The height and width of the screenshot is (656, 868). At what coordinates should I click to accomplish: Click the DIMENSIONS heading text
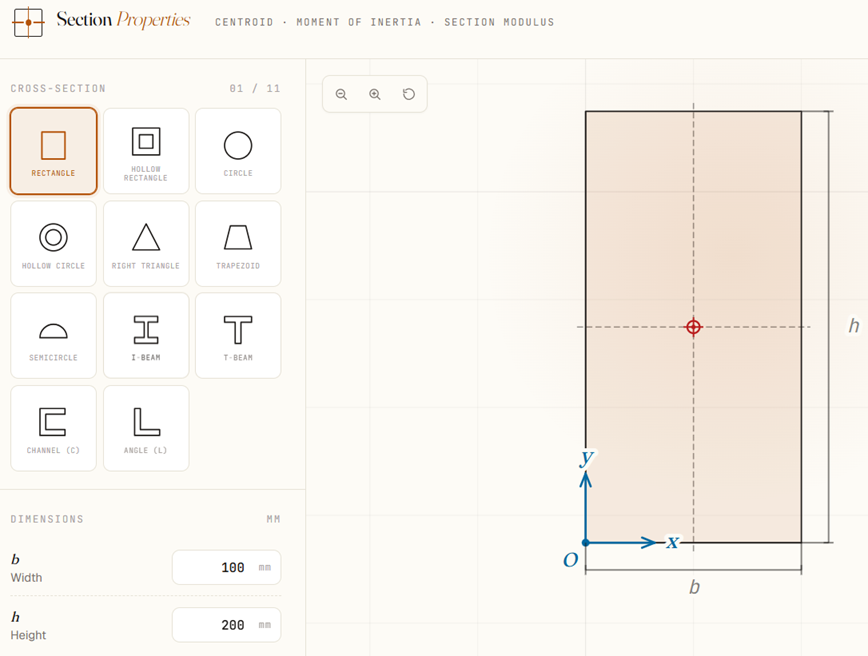coord(47,519)
